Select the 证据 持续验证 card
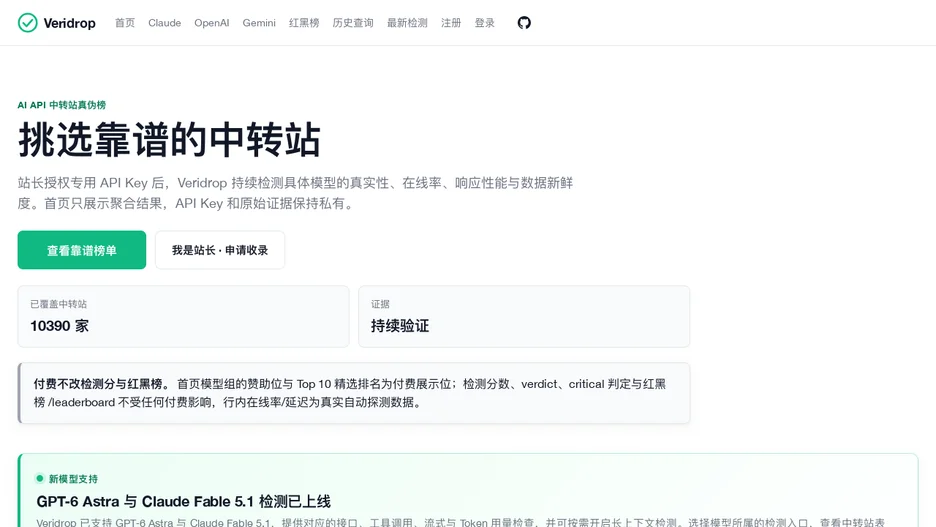The image size is (936, 527). 524,316
